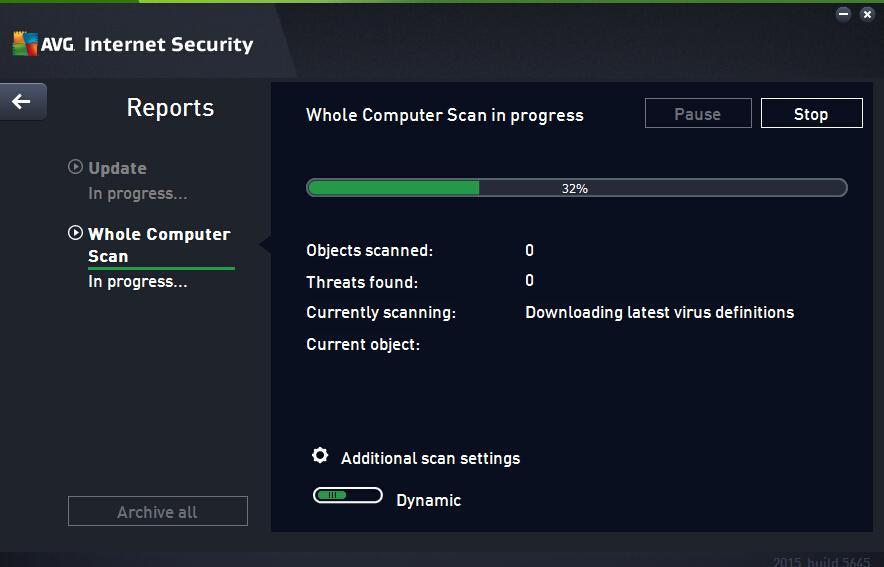884x567 pixels.
Task: Click the Downloading latest virus definitions text
Action: coord(660,312)
